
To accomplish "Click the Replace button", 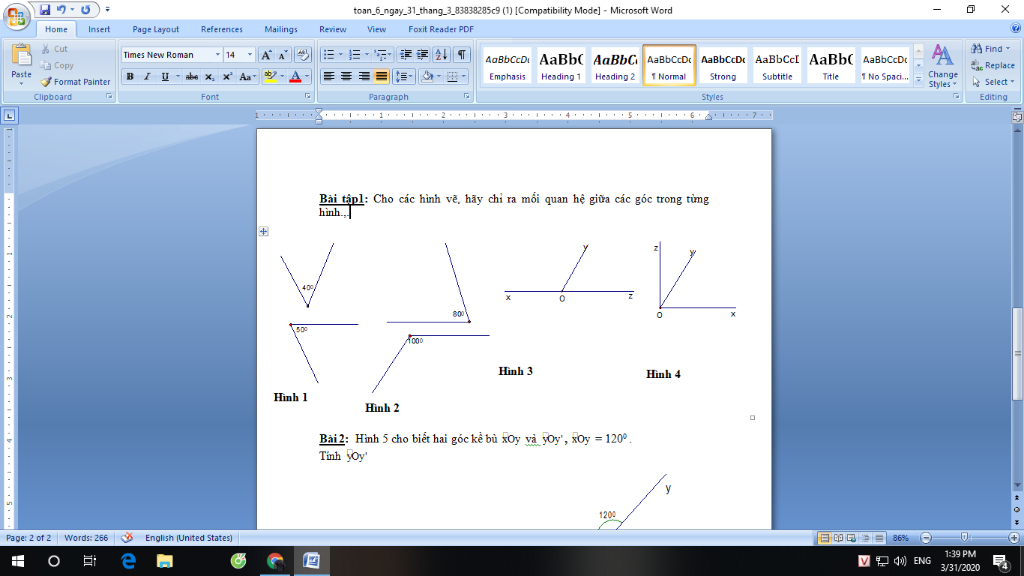I will [x=993, y=65].
